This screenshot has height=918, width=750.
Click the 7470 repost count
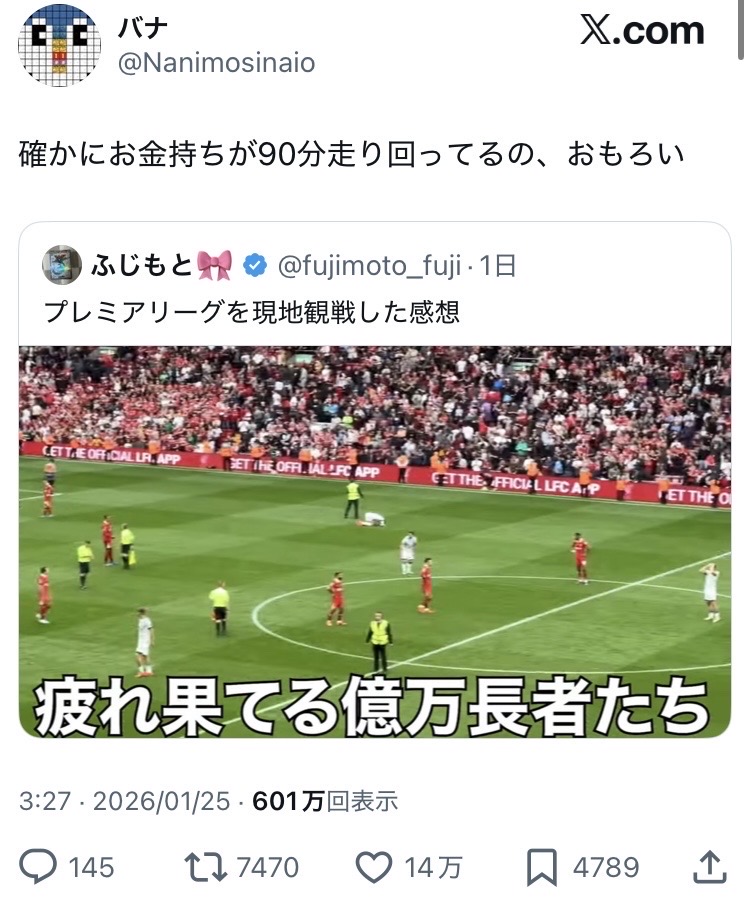(268, 867)
